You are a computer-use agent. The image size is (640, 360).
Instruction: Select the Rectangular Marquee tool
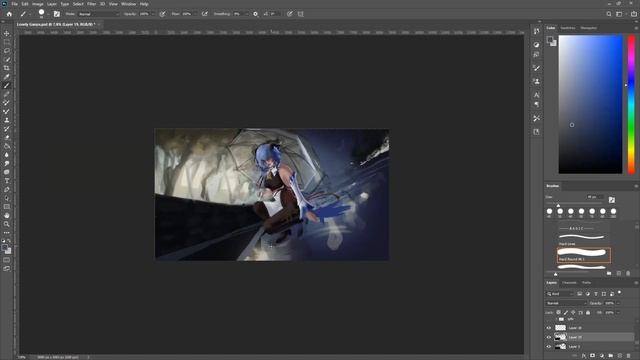(x=7, y=42)
